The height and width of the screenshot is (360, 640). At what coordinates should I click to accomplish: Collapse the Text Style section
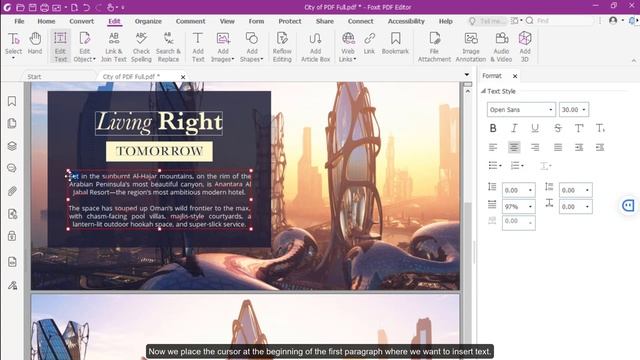483,91
